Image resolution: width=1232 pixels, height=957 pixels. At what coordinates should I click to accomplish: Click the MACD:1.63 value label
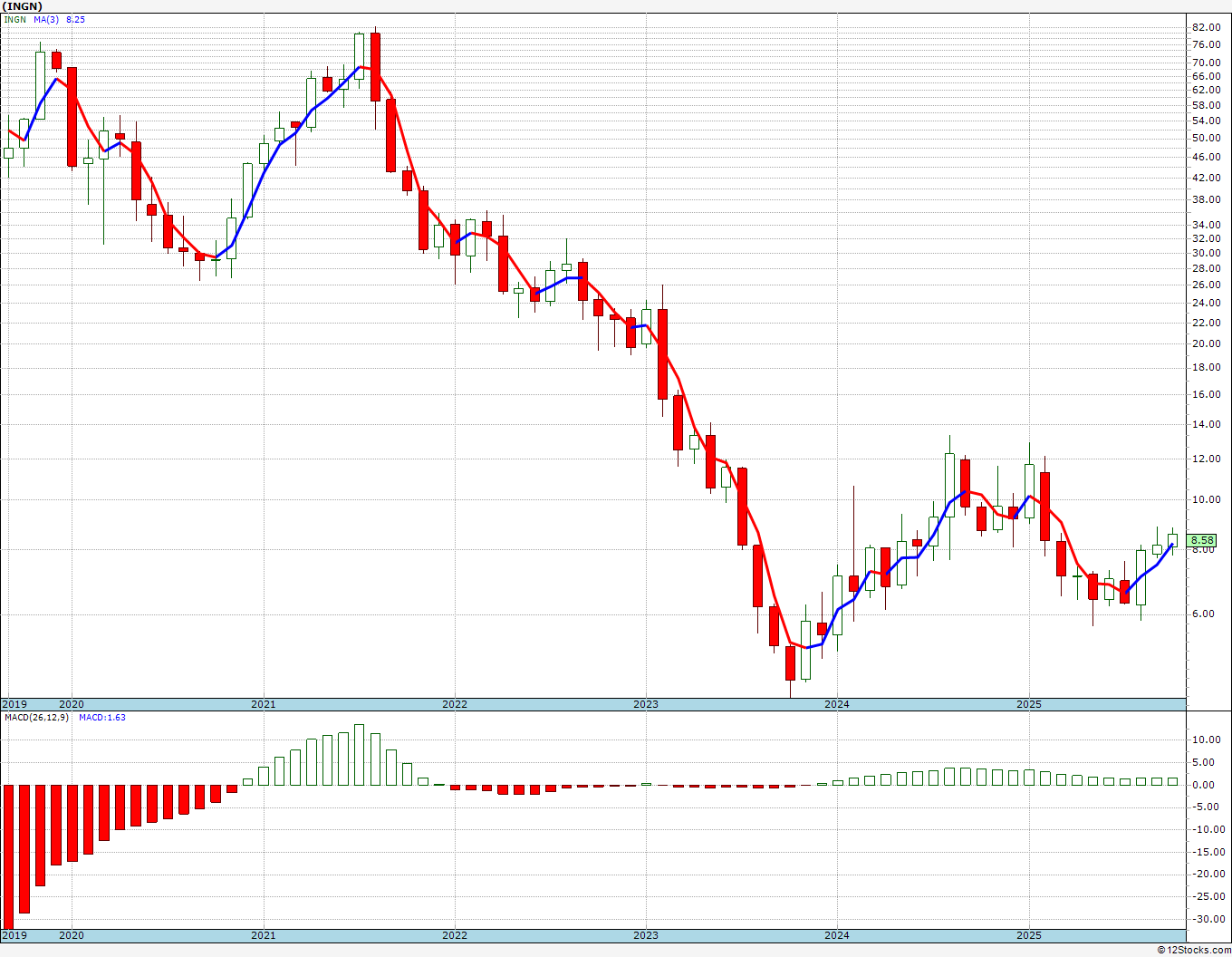coord(101,718)
